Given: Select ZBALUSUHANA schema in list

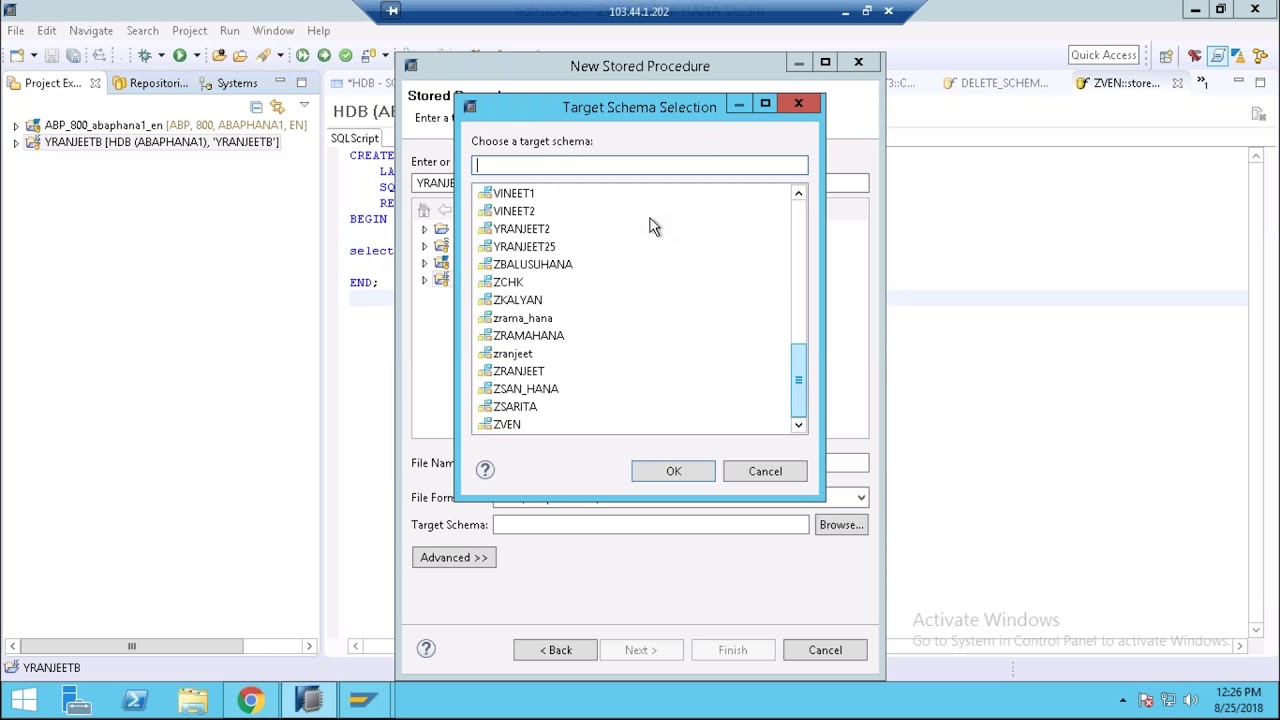Looking at the screenshot, I should click(x=532, y=264).
